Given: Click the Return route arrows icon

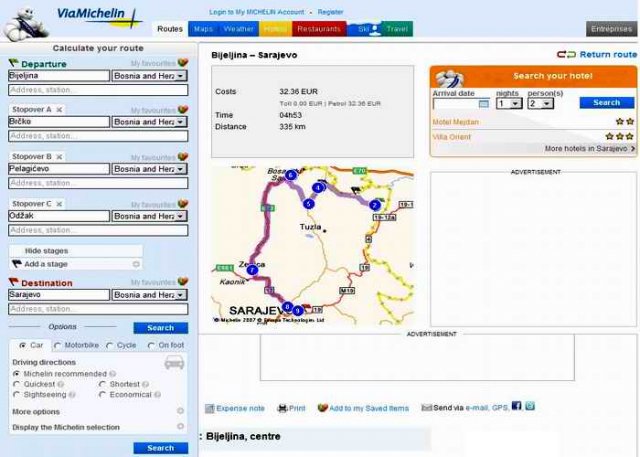Looking at the screenshot, I should tap(566, 55).
